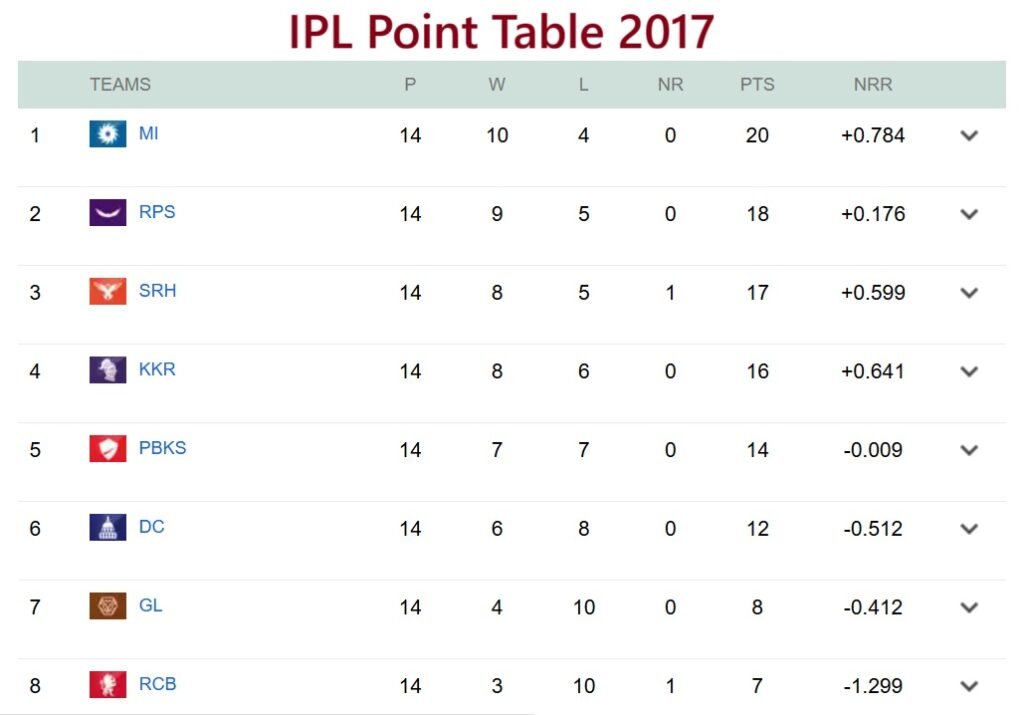This screenshot has height=715, width=1024.
Task: Click the DC team name text
Action: (x=152, y=526)
